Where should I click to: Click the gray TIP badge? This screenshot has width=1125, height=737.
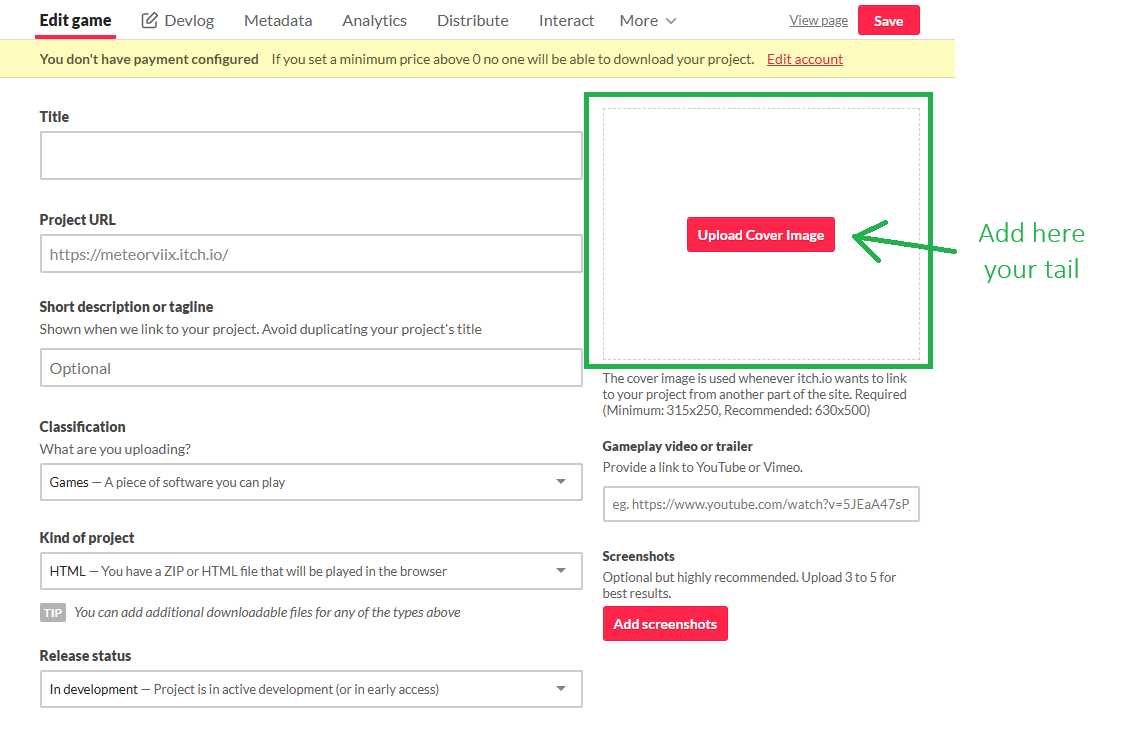pyautogui.click(x=53, y=612)
